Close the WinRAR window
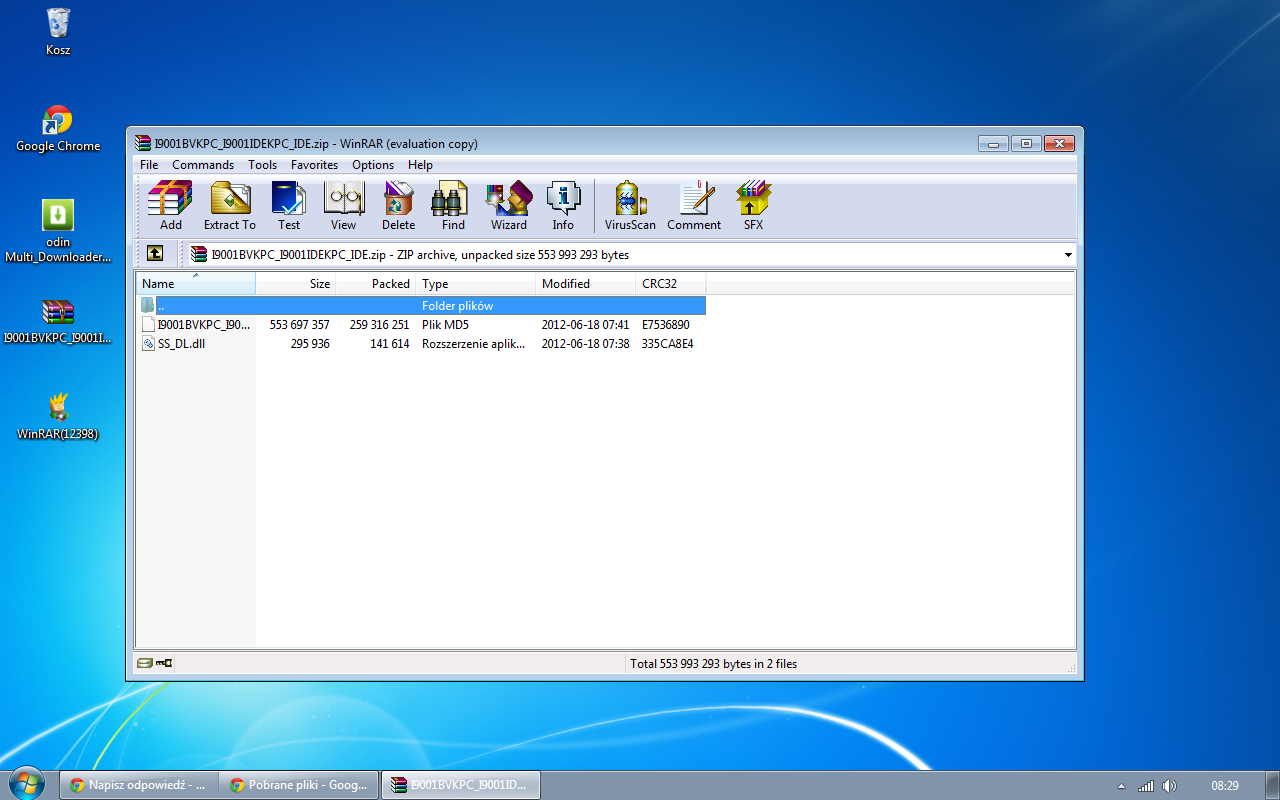 point(1060,143)
